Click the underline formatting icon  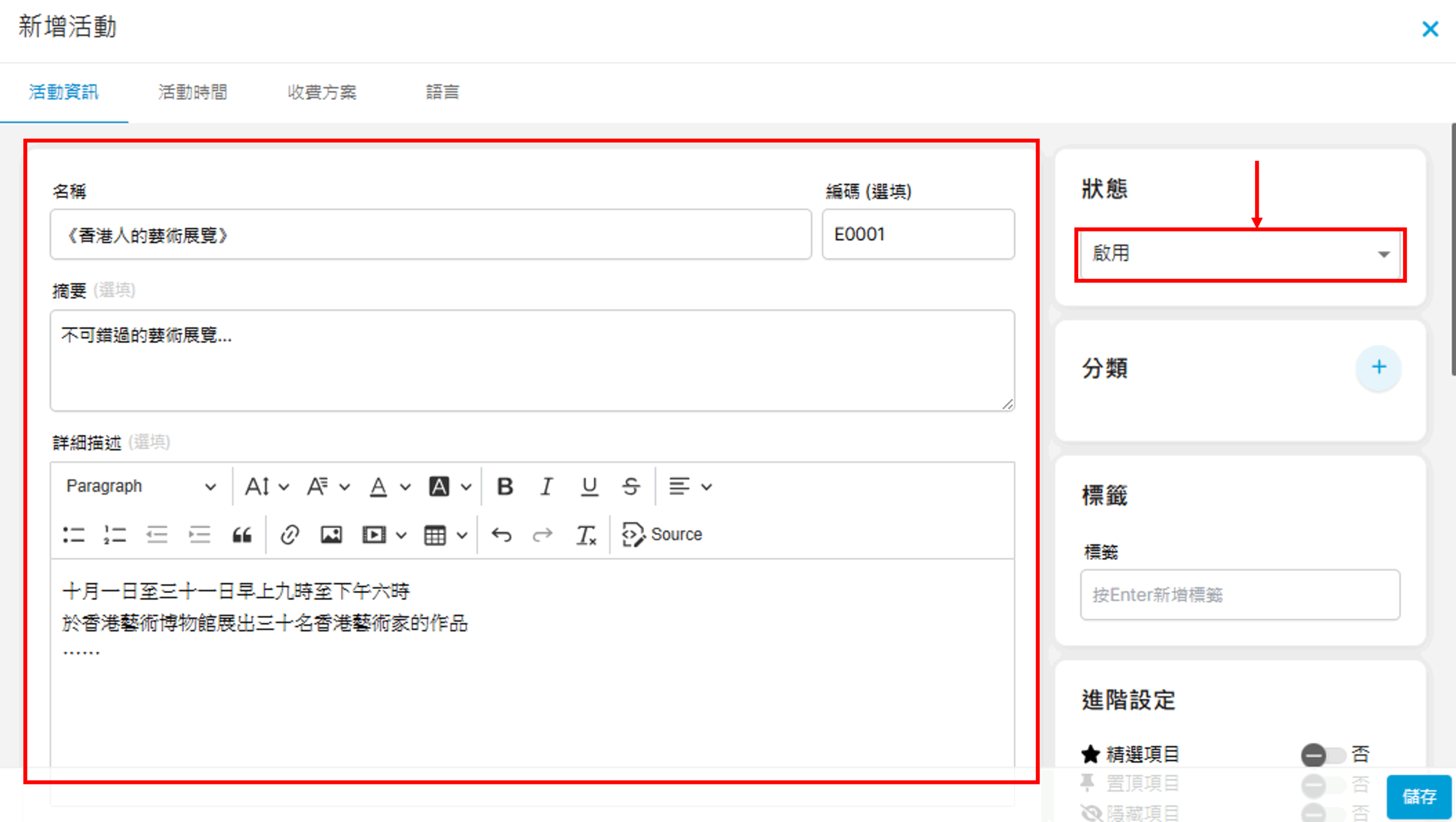(x=589, y=486)
